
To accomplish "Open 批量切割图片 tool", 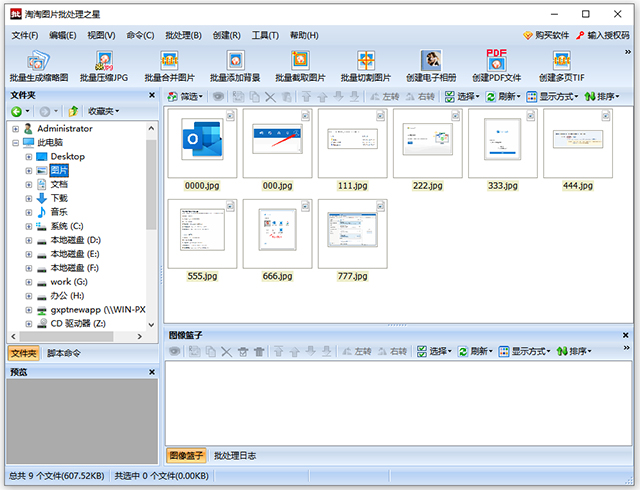I will (x=366, y=62).
